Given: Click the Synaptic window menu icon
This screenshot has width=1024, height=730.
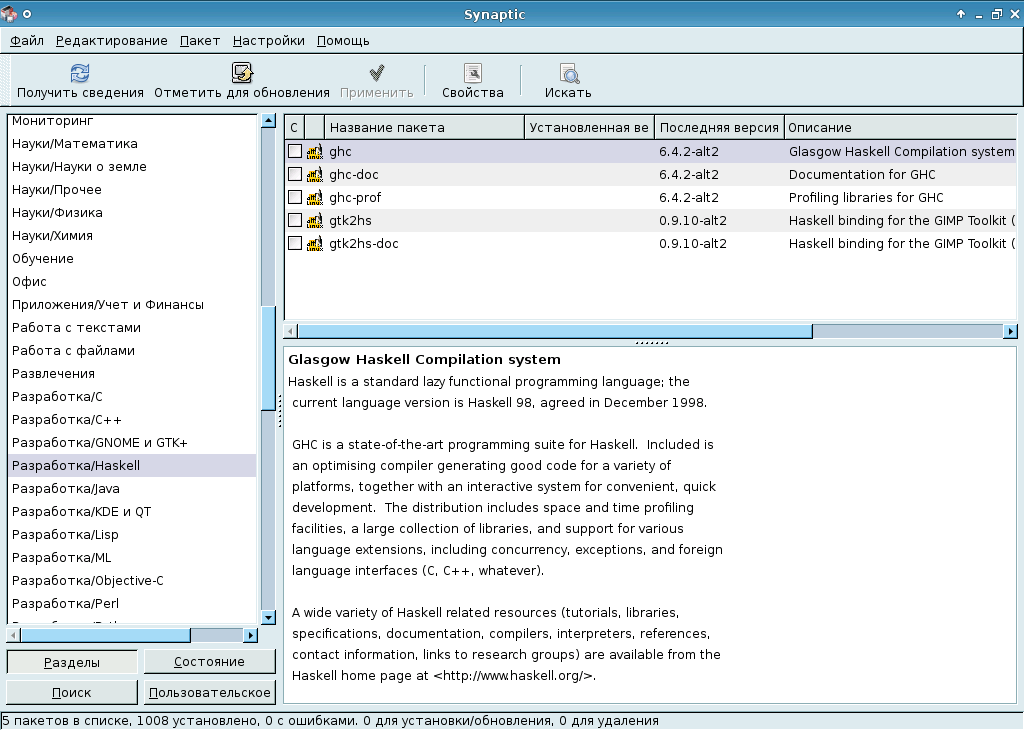Looking at the screenshot, I should [x=9, y=14].
